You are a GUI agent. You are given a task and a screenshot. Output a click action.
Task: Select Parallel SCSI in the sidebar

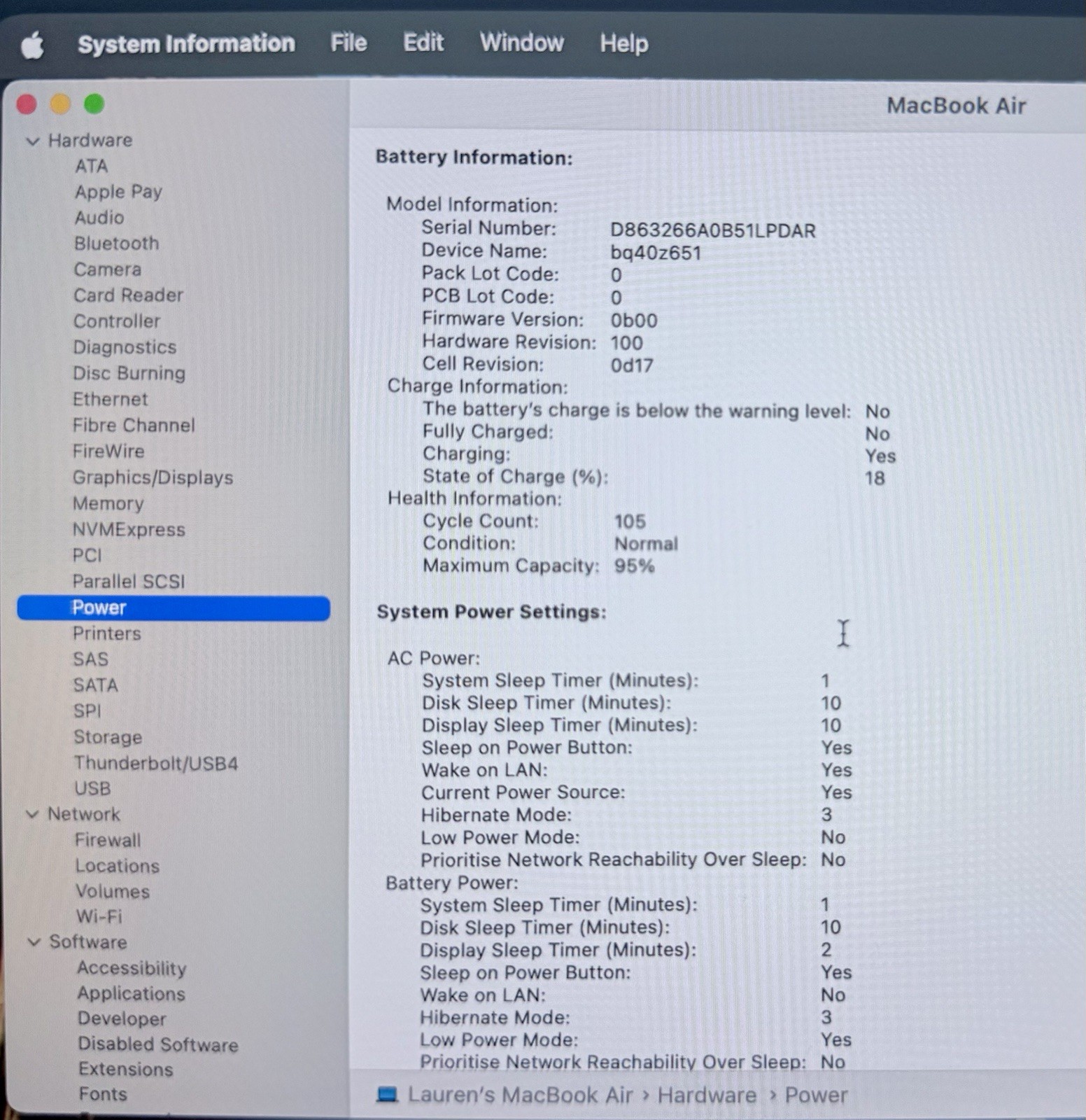[x=128, y=581]
